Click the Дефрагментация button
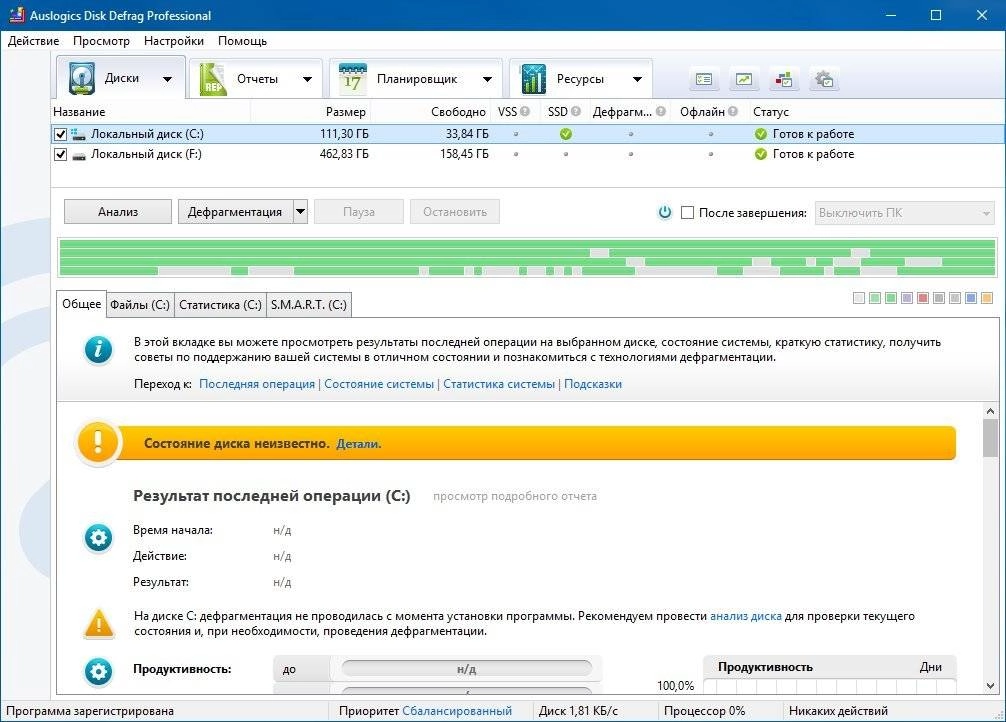This screenshot has width=1006, height=722. pyautogui.click(x=235, y=212)
